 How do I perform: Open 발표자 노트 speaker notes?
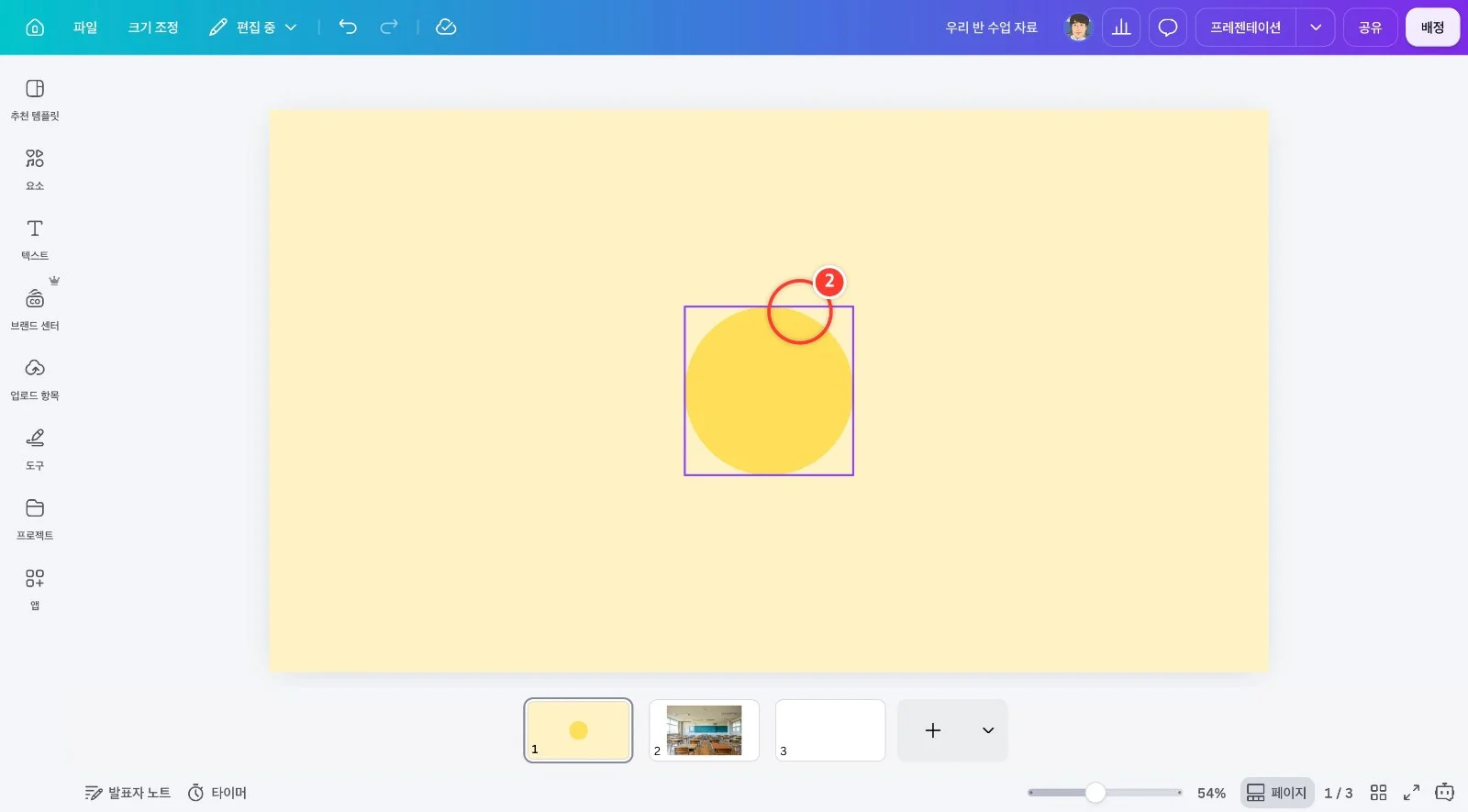point(128,793)
